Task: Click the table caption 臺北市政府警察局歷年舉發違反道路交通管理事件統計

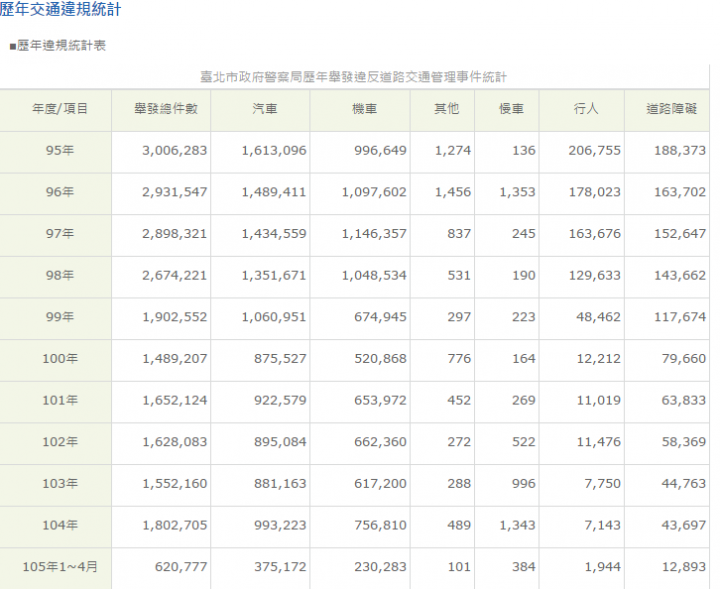Action: coord(354,77)
